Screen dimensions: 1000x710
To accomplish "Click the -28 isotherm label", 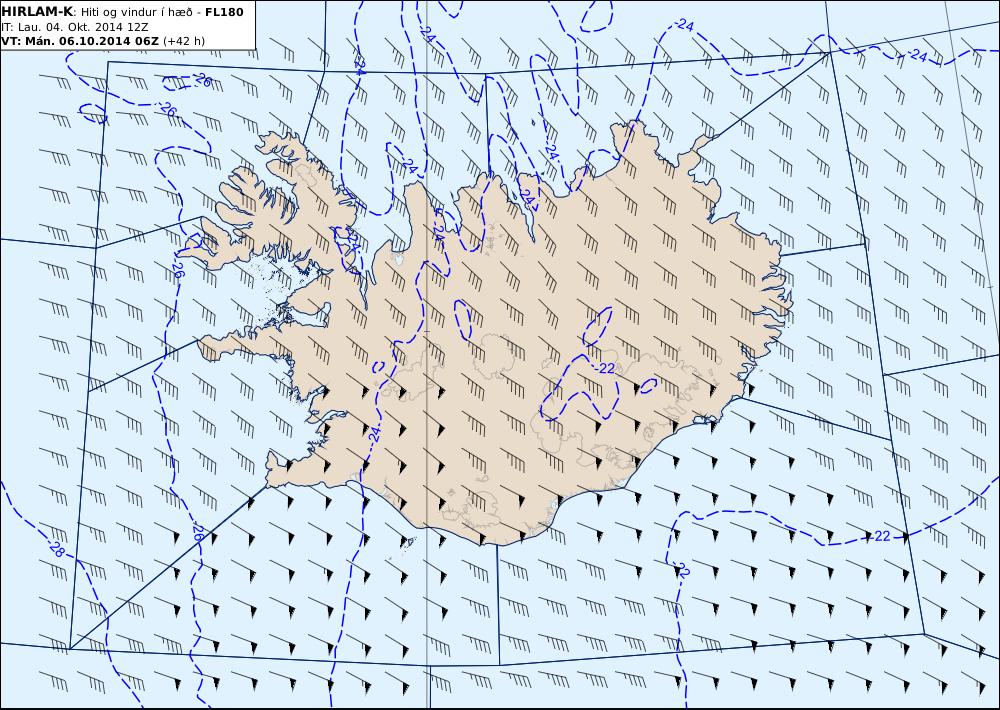I will point(56,549).
